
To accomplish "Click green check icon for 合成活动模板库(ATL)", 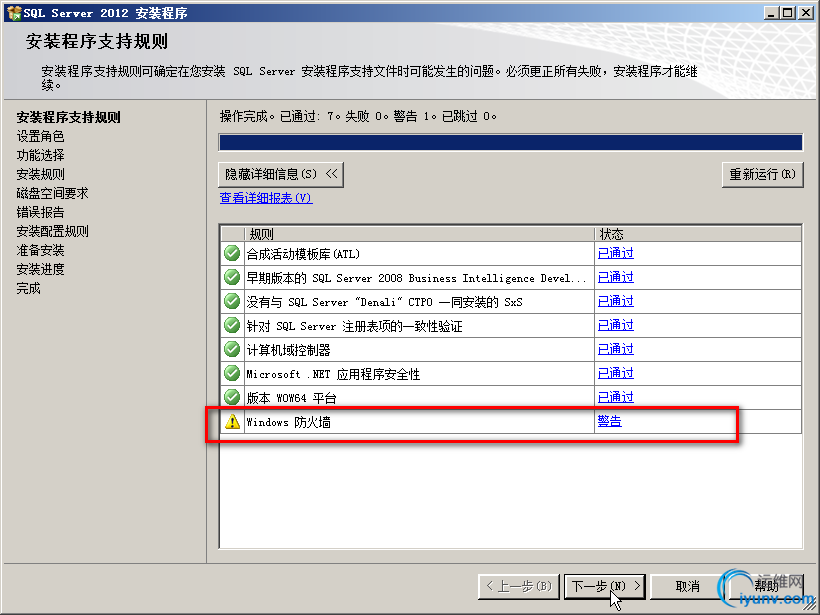I will 232,253.
